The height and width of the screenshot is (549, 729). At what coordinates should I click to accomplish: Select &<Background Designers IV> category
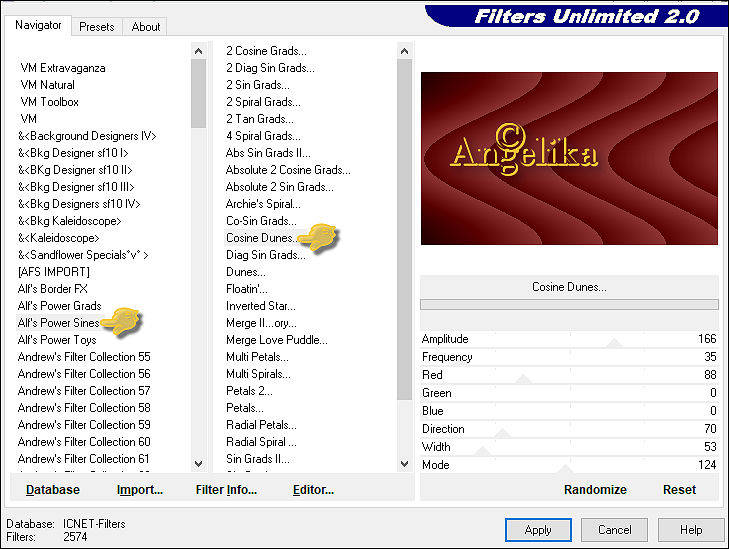click(x=87, y=136)
